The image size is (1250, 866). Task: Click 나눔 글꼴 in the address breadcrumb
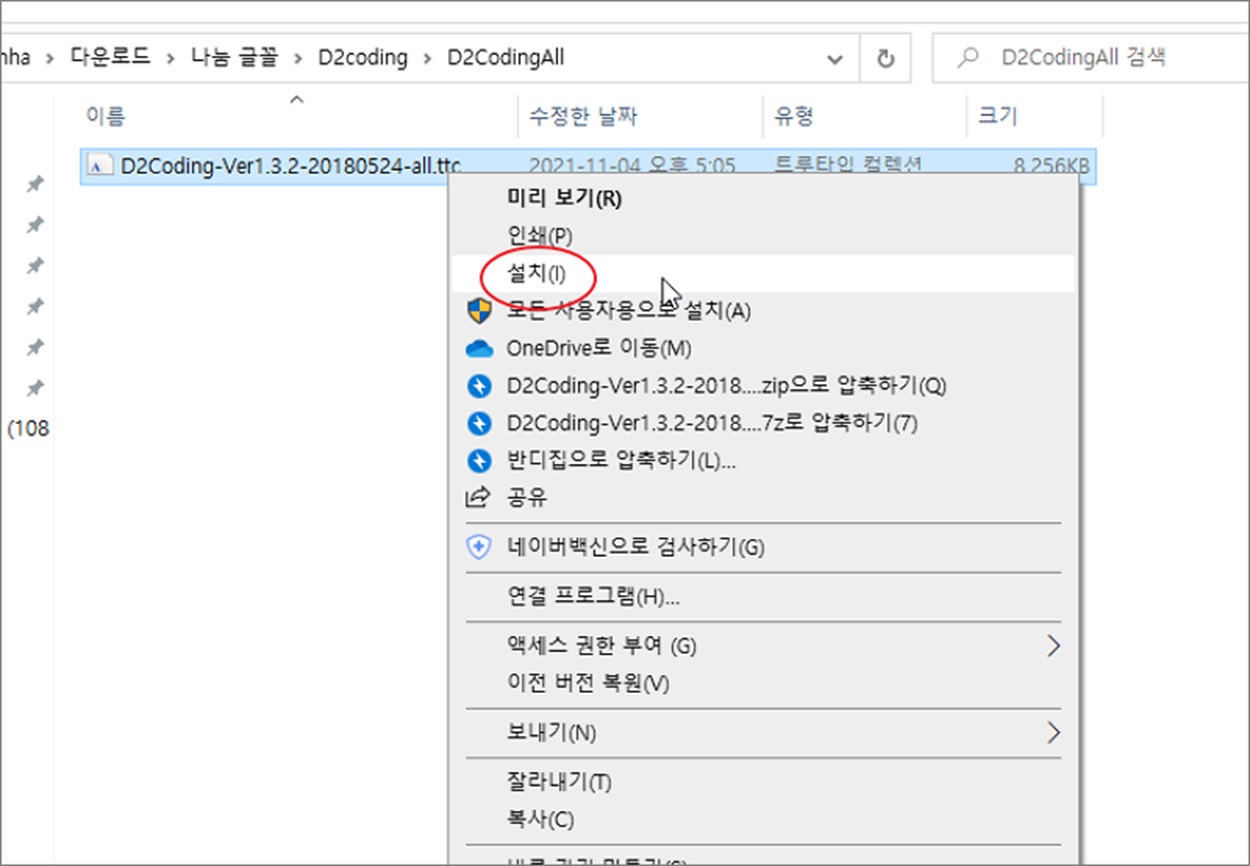pyautogui.click(x=235, y=58)
